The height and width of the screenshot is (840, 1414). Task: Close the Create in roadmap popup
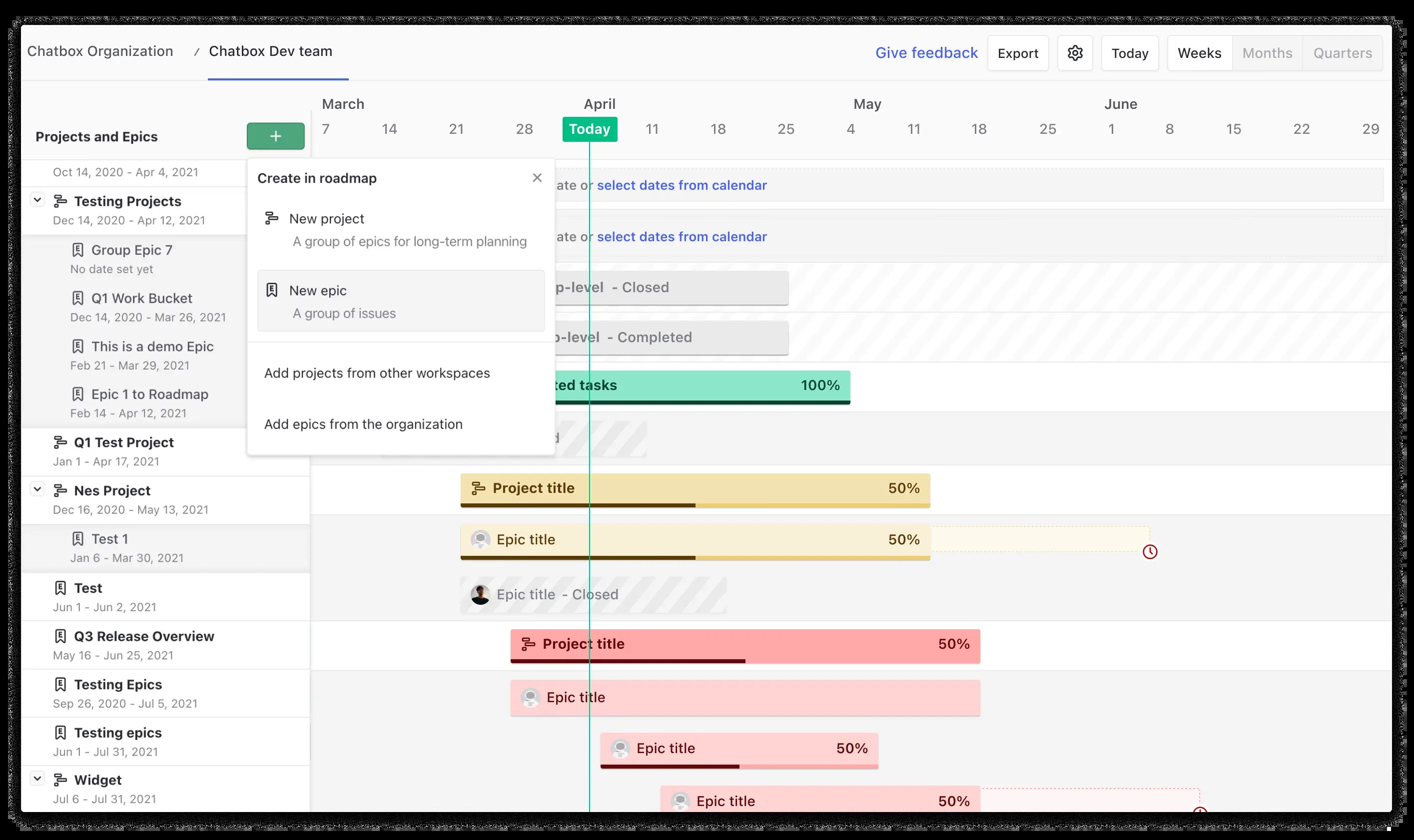[537, 178]
